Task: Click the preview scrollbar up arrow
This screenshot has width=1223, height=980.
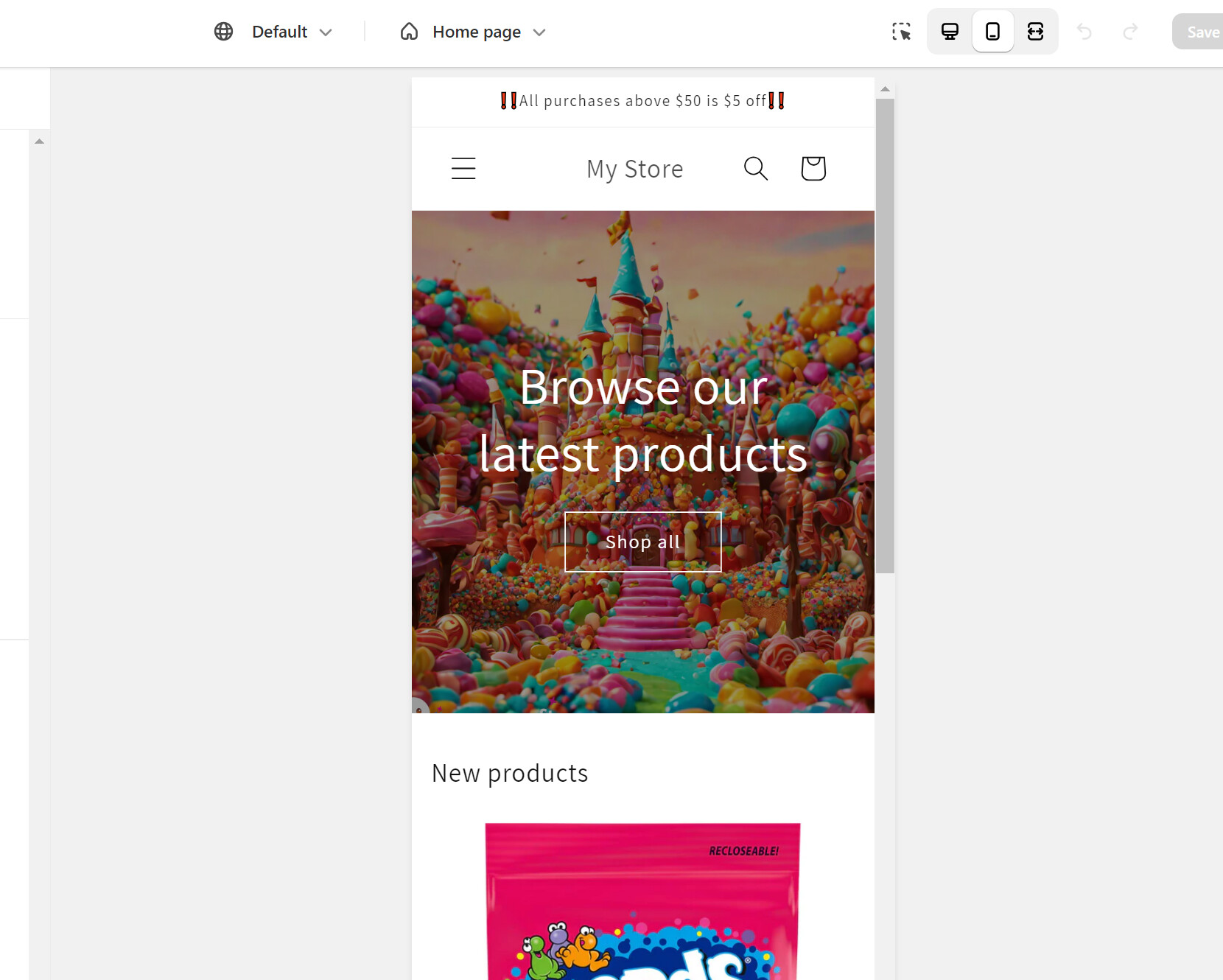Action: (885, 89)
